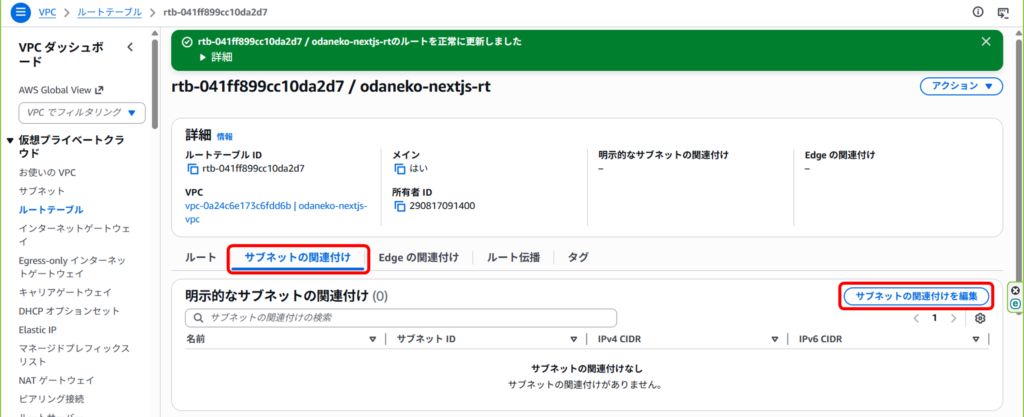Copy the owner ID 290817091400
Viewport: 1024px width, 417px height.
400,206
